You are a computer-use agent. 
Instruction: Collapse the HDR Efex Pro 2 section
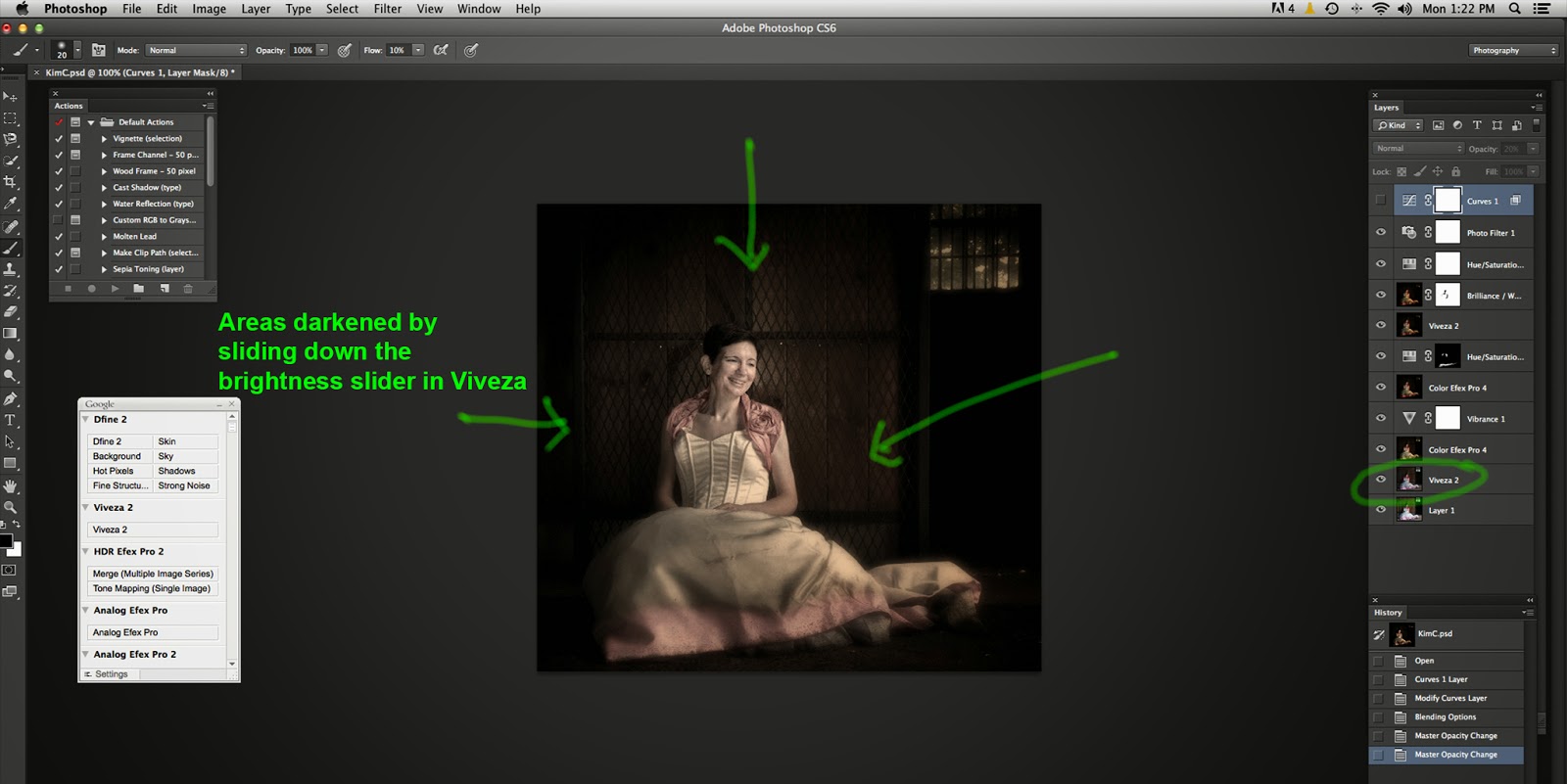coord(85,551)
